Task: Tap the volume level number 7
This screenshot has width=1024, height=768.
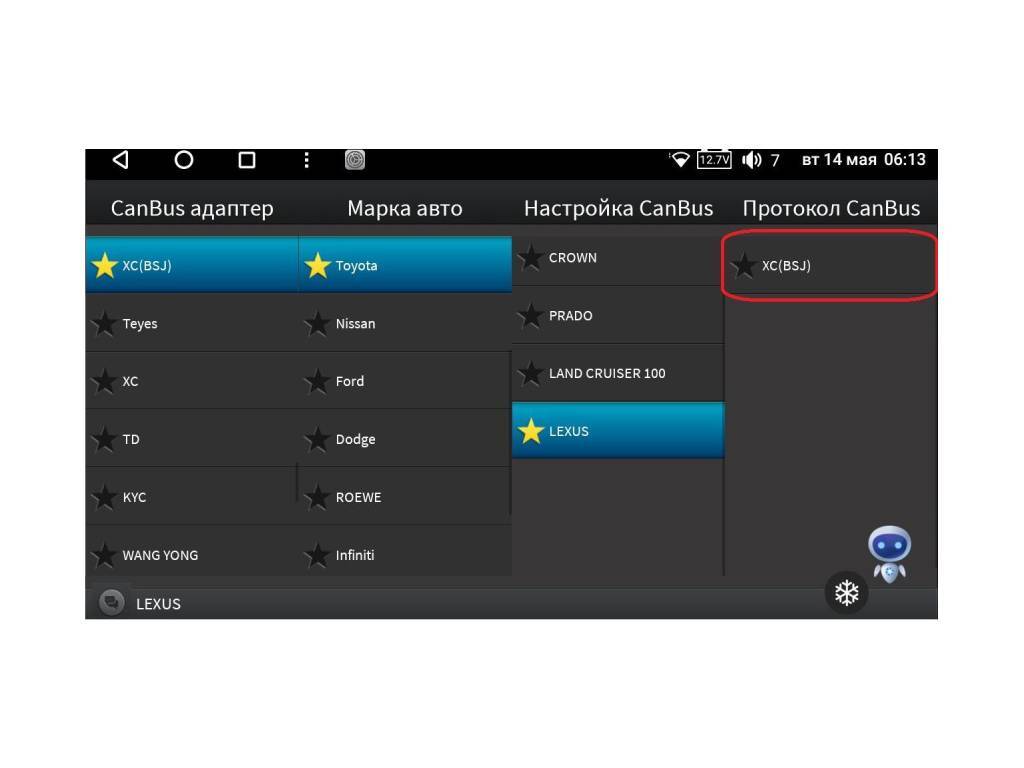Action: click(x=775, y=161)
